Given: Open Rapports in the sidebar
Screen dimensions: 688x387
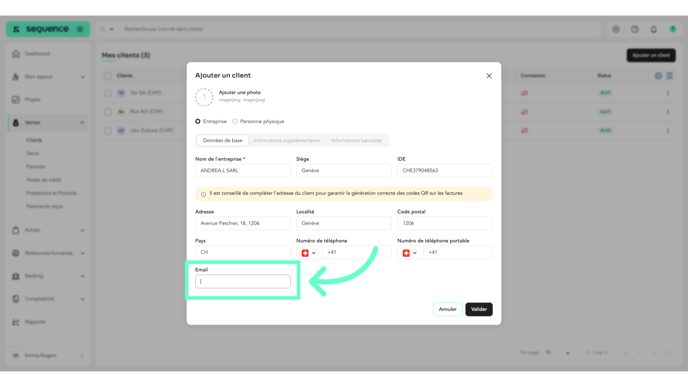Looking at the screenshot, I should (47, 322).
